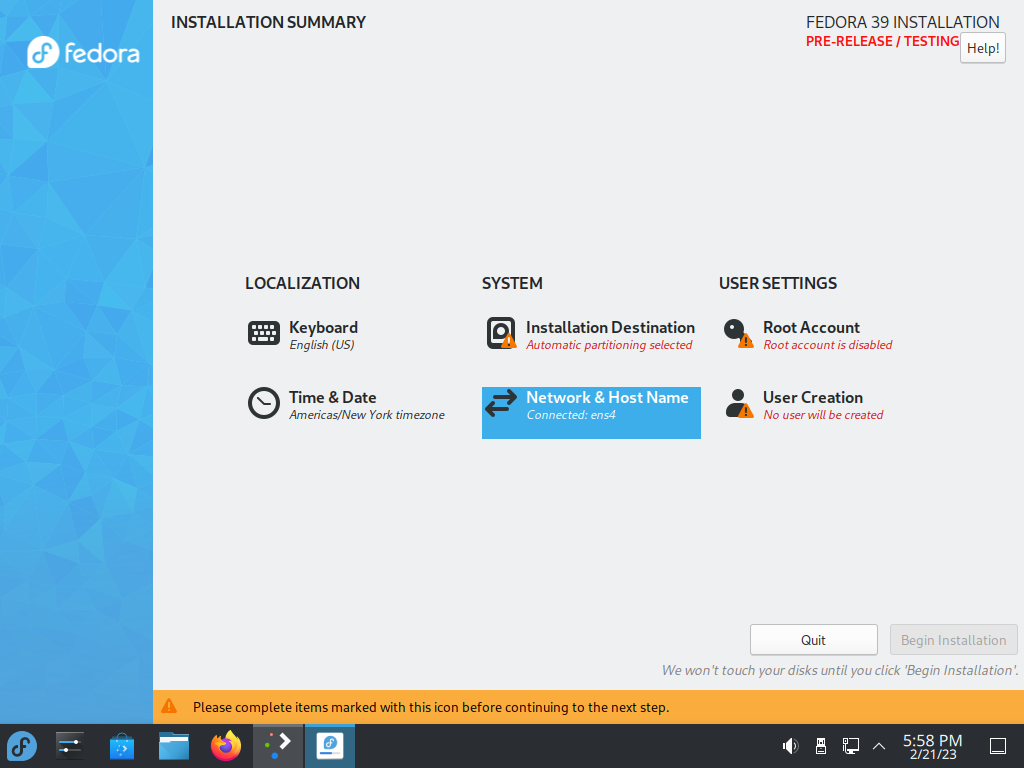Click 'Root account is disabled' status text
1024x768 pixels.
827,345
